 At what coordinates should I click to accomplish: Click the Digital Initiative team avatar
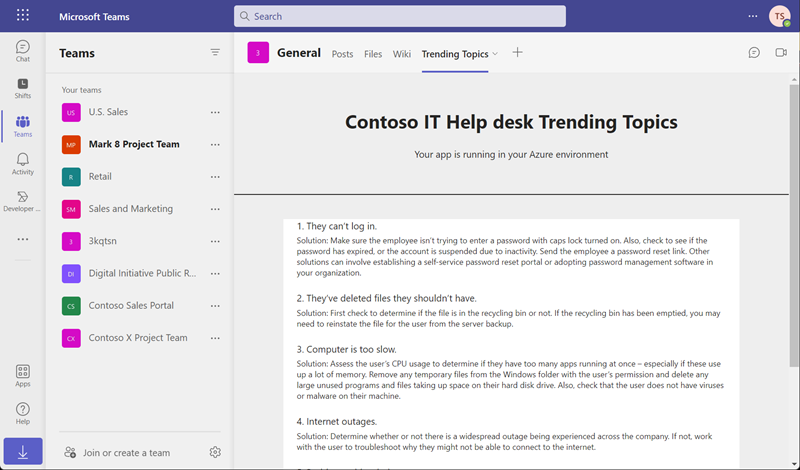pyautogui.click(x=71, y=274)
